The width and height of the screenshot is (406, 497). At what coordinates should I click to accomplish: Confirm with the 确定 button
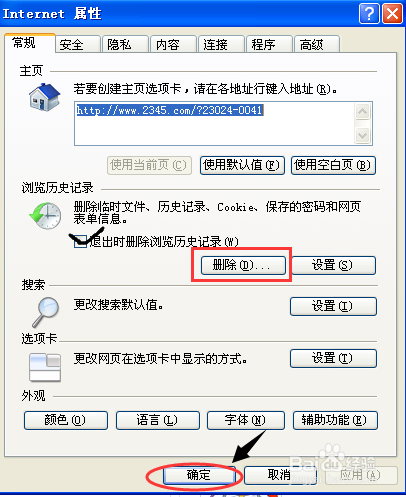[199, 475]
